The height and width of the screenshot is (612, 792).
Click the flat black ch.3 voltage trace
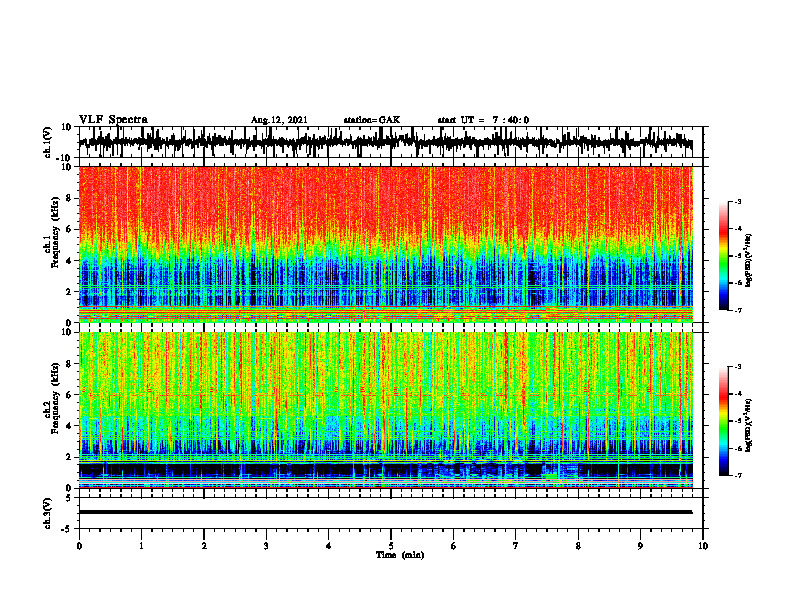point(385,512)
